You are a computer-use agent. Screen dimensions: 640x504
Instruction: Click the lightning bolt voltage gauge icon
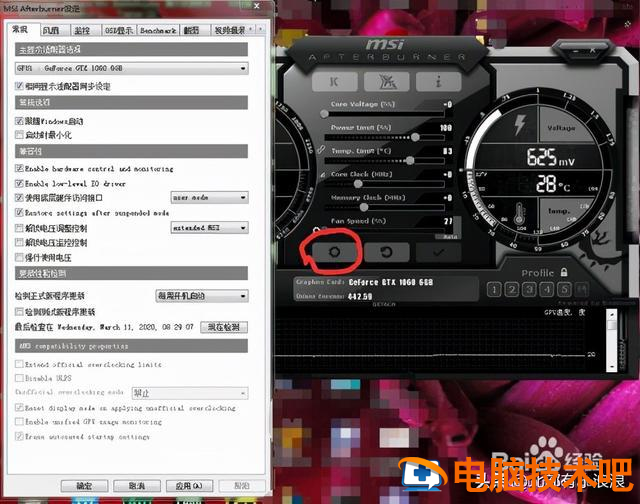tap(519, 124)
